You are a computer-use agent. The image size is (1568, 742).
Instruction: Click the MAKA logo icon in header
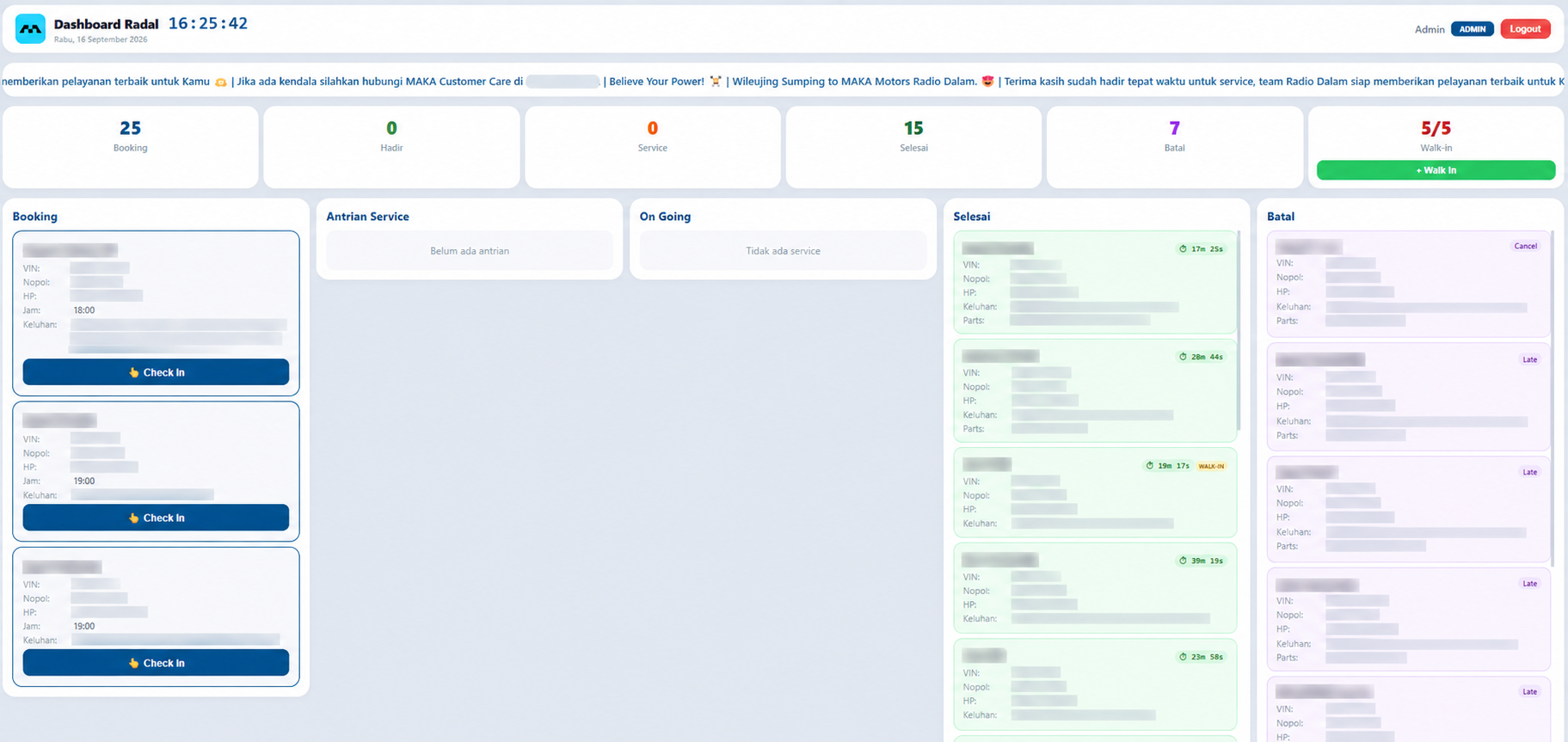coord(30,28)
